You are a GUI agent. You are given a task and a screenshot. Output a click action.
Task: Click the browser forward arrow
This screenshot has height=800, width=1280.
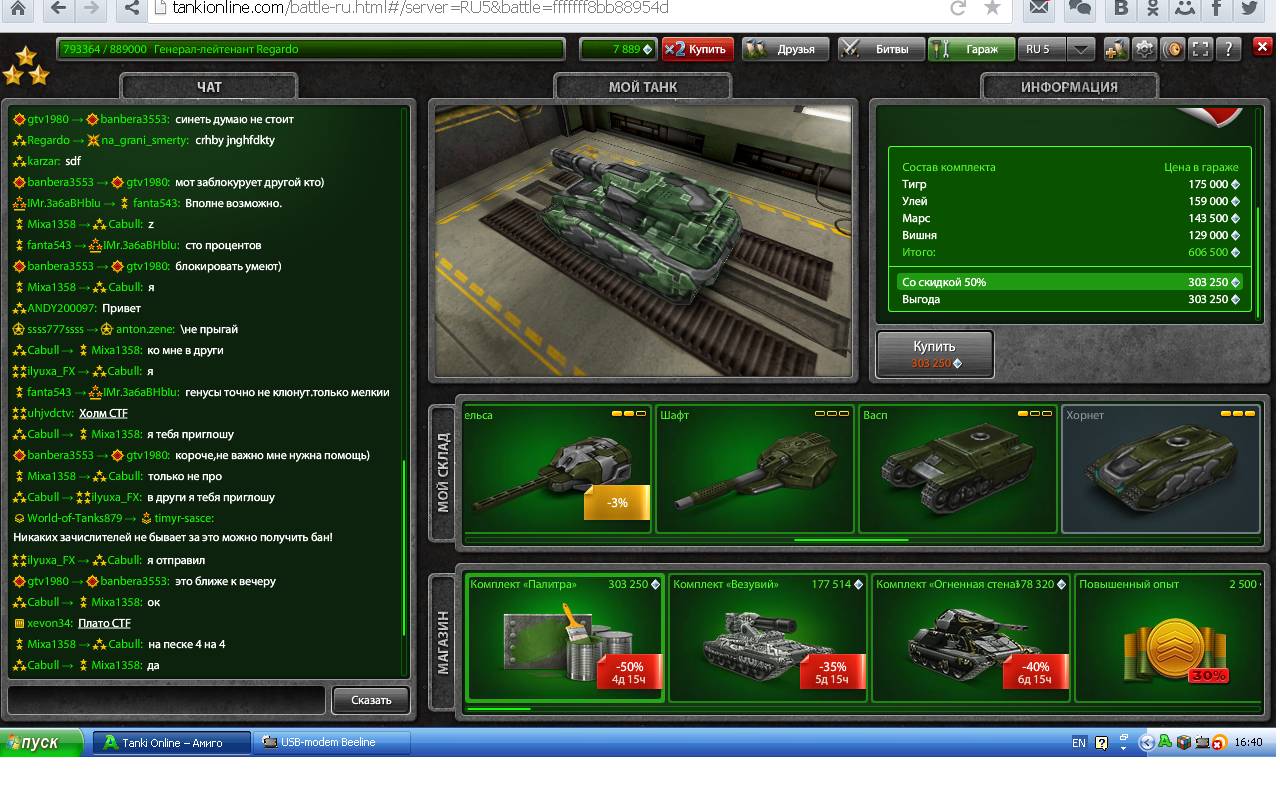pyautogui.click(x=91, y=9)
